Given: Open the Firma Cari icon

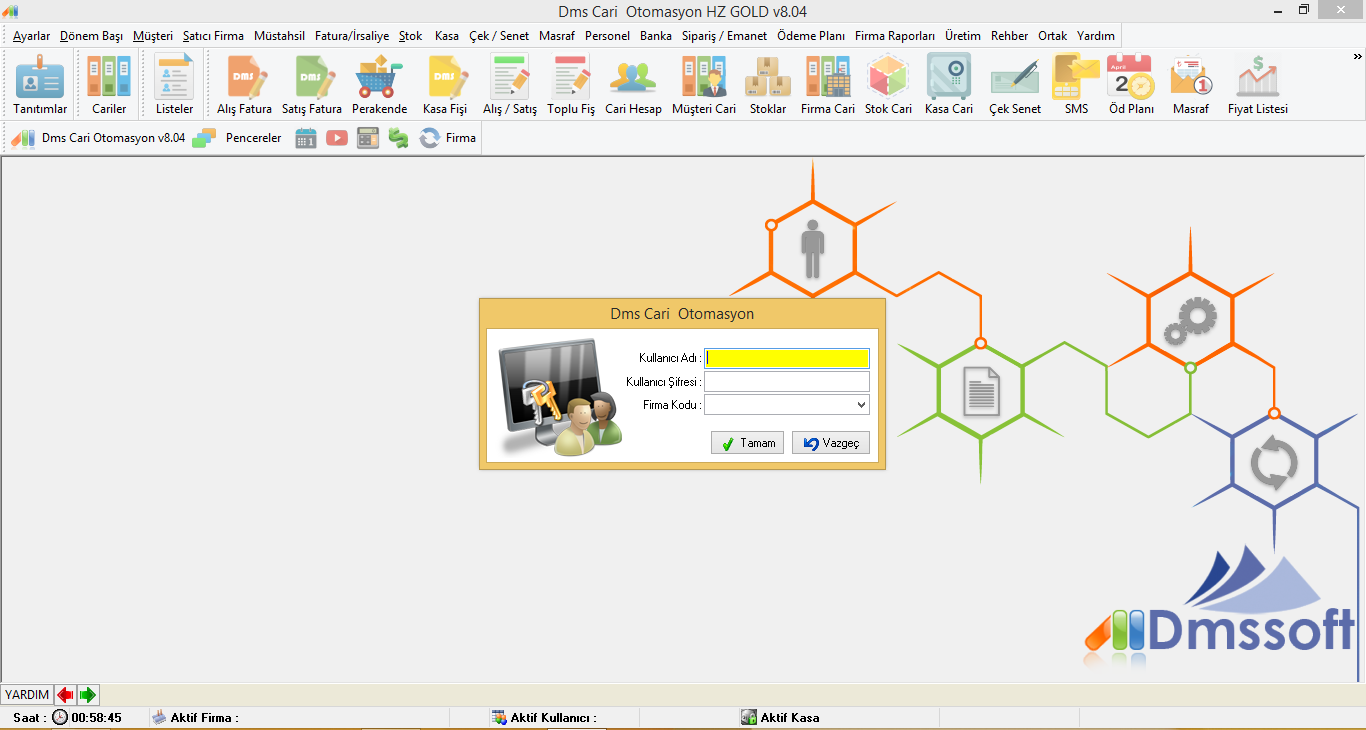Looking at the screenshot, I should (828, 85).
